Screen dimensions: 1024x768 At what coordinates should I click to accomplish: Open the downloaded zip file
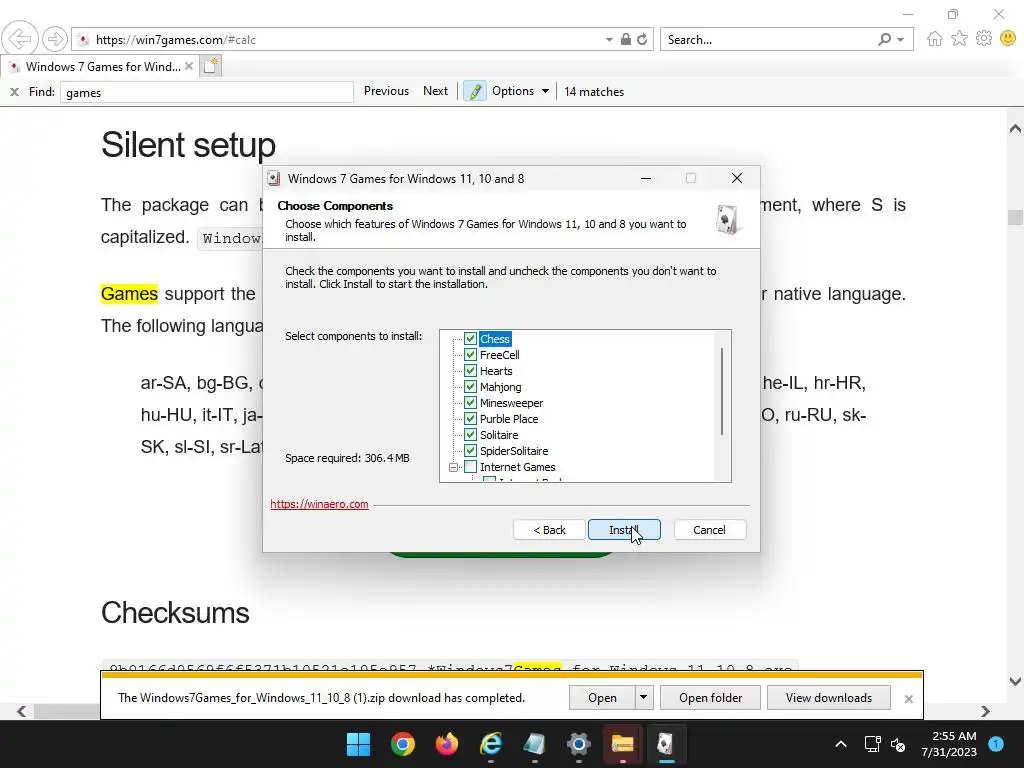(x=601, y=697)
